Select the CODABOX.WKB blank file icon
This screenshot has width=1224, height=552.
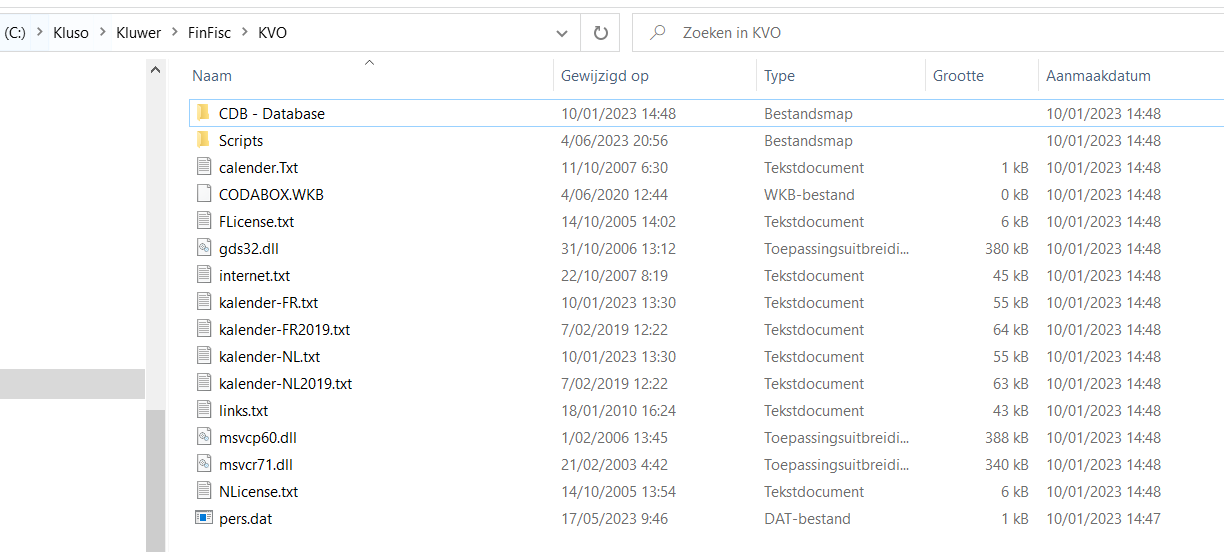pos(203,194)
